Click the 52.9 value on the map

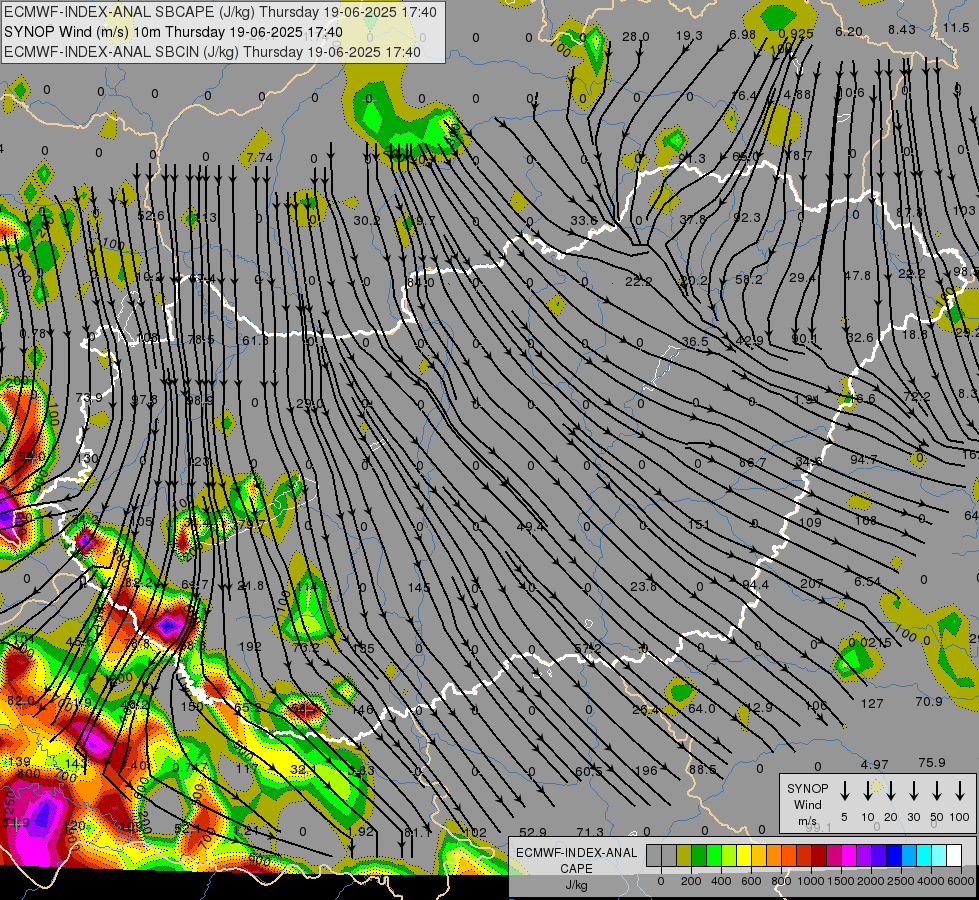click(x=533, y=833)
